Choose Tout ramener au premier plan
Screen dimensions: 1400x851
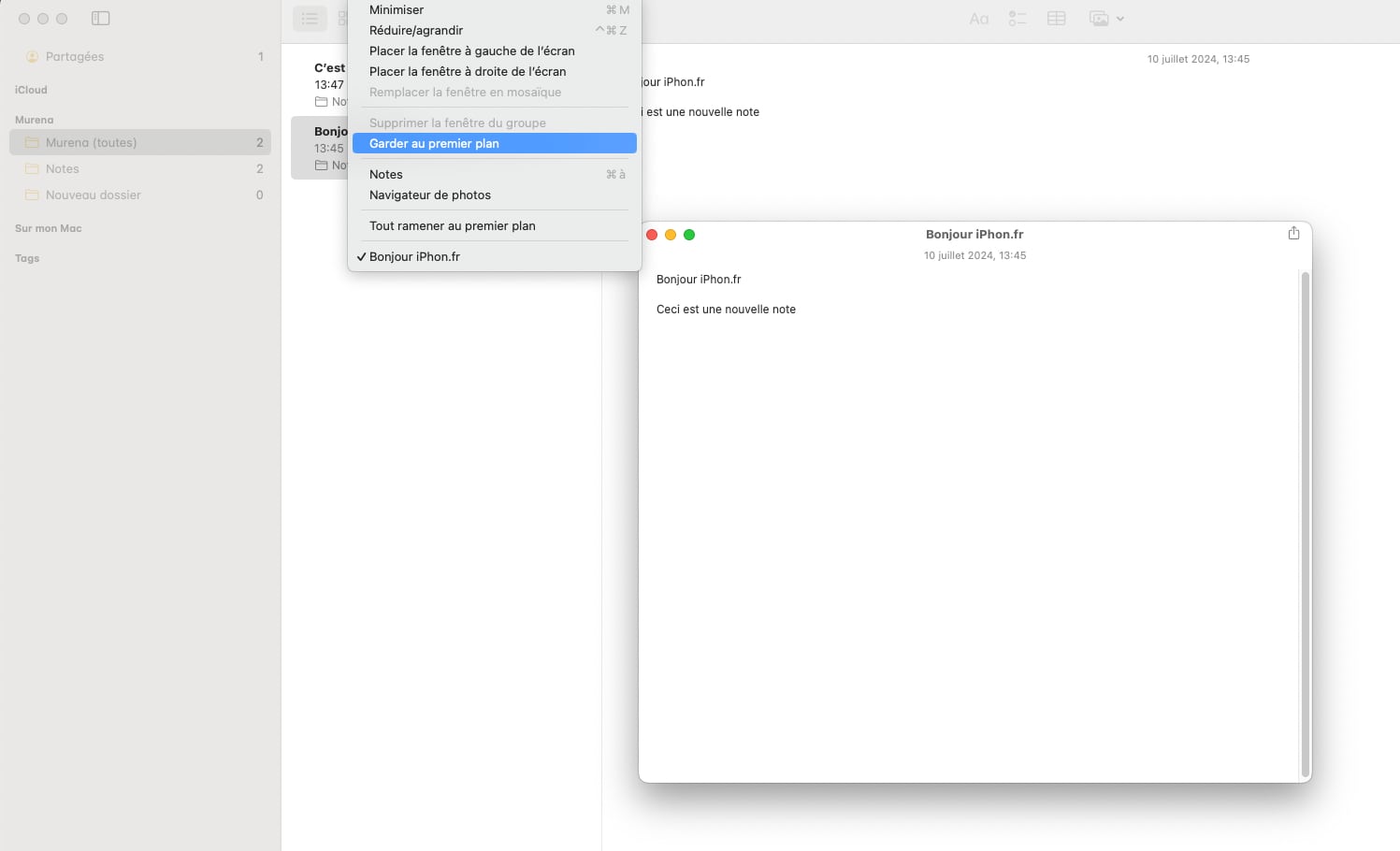pyautogui.click(x=495, y=225)
